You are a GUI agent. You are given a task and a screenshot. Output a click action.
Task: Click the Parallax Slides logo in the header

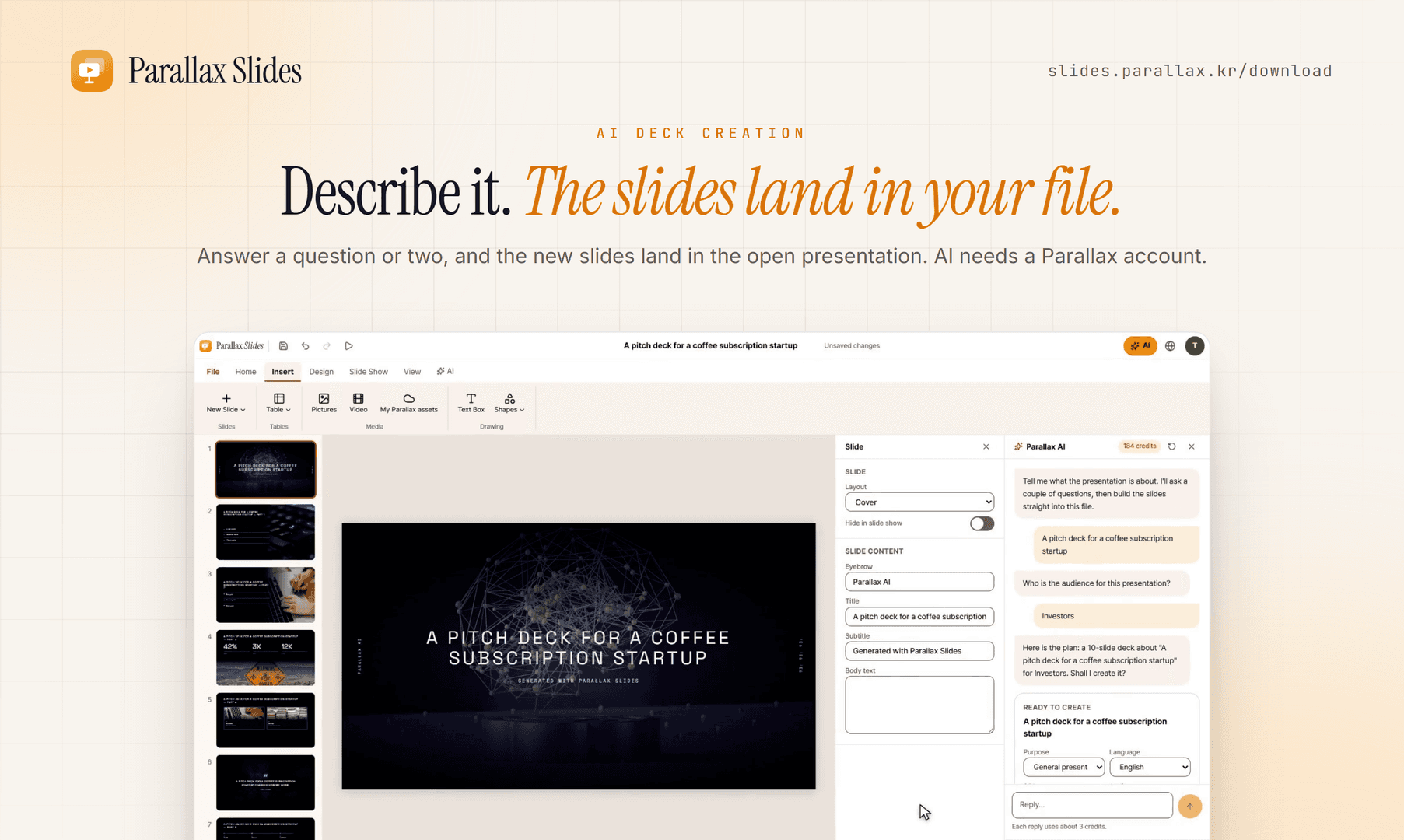tap(186, 71)
